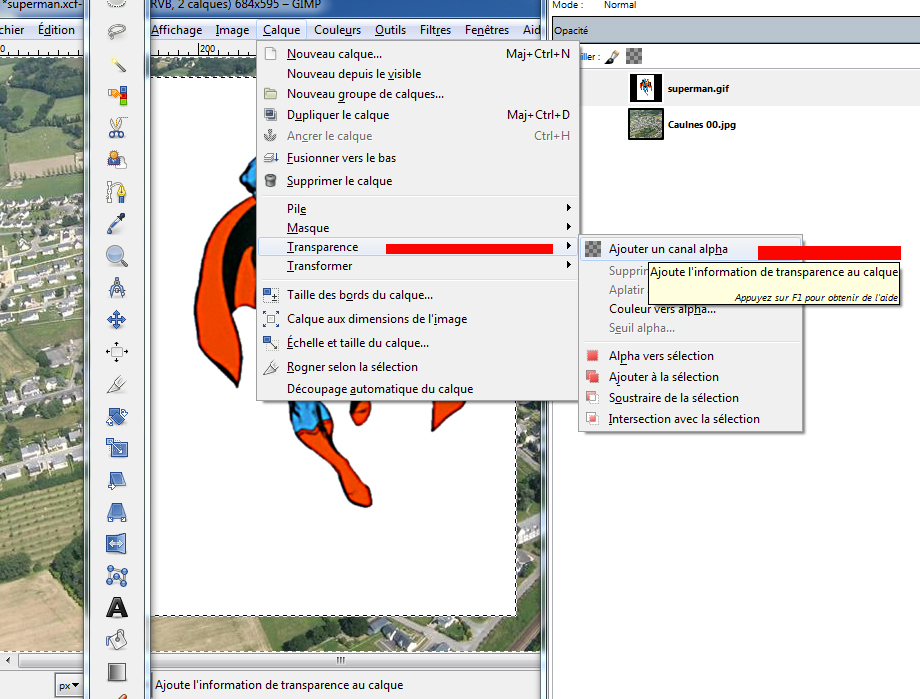Open the Couleurs menu
Image resolution: width=920 pixels, height=699 pixels.
coord(337,30)
